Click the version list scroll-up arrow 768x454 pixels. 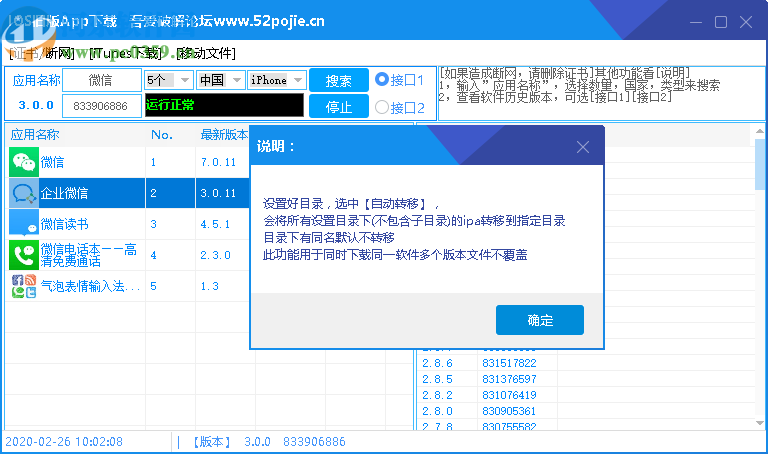point(760,131)
